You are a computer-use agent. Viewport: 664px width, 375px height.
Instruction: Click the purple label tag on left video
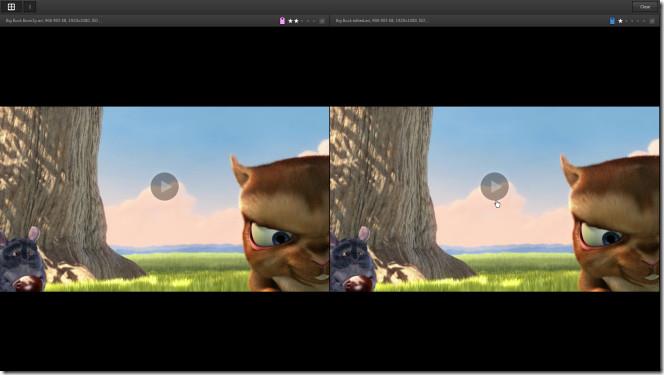(282, 20)
